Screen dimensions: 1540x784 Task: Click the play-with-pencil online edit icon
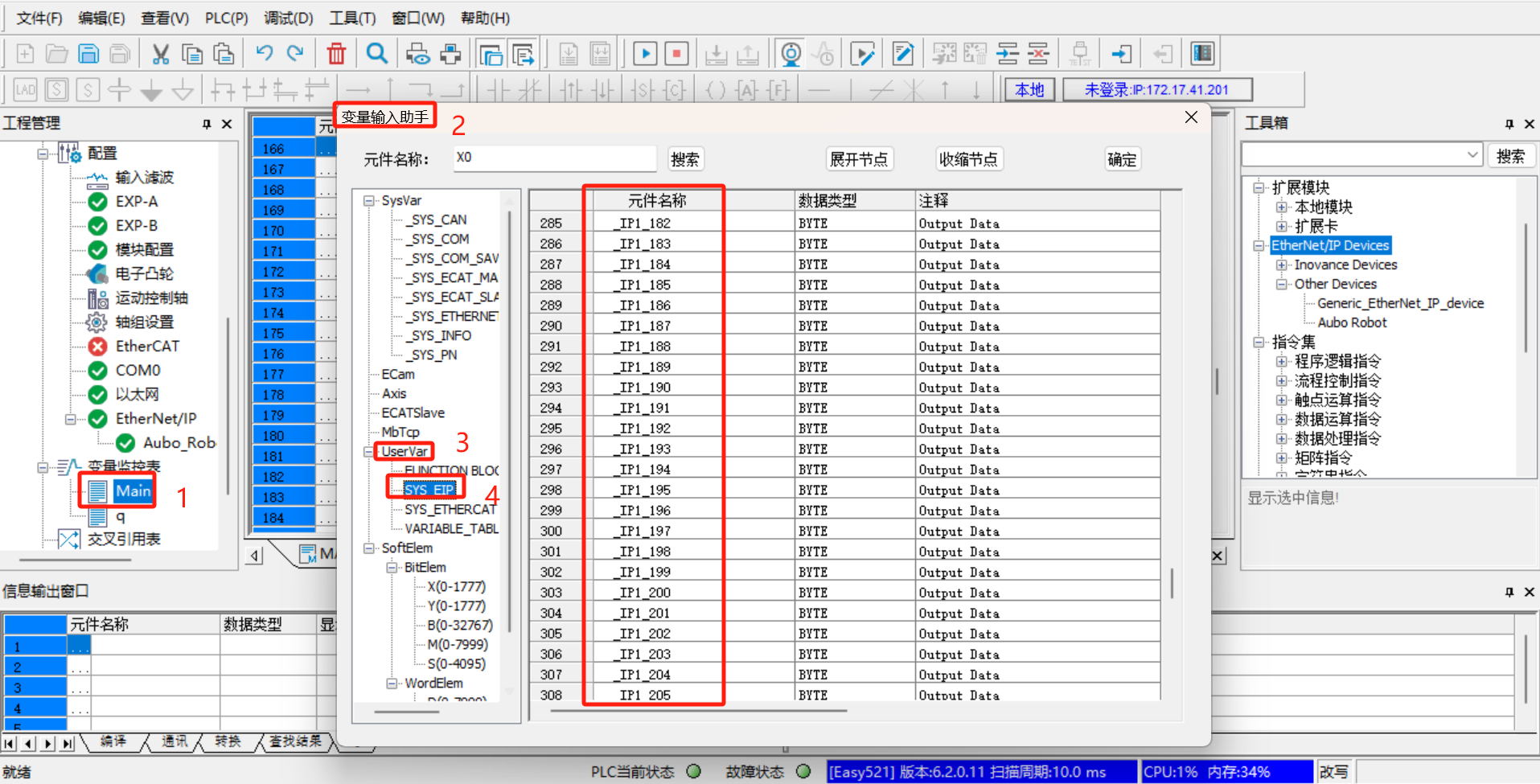point(863,54)
